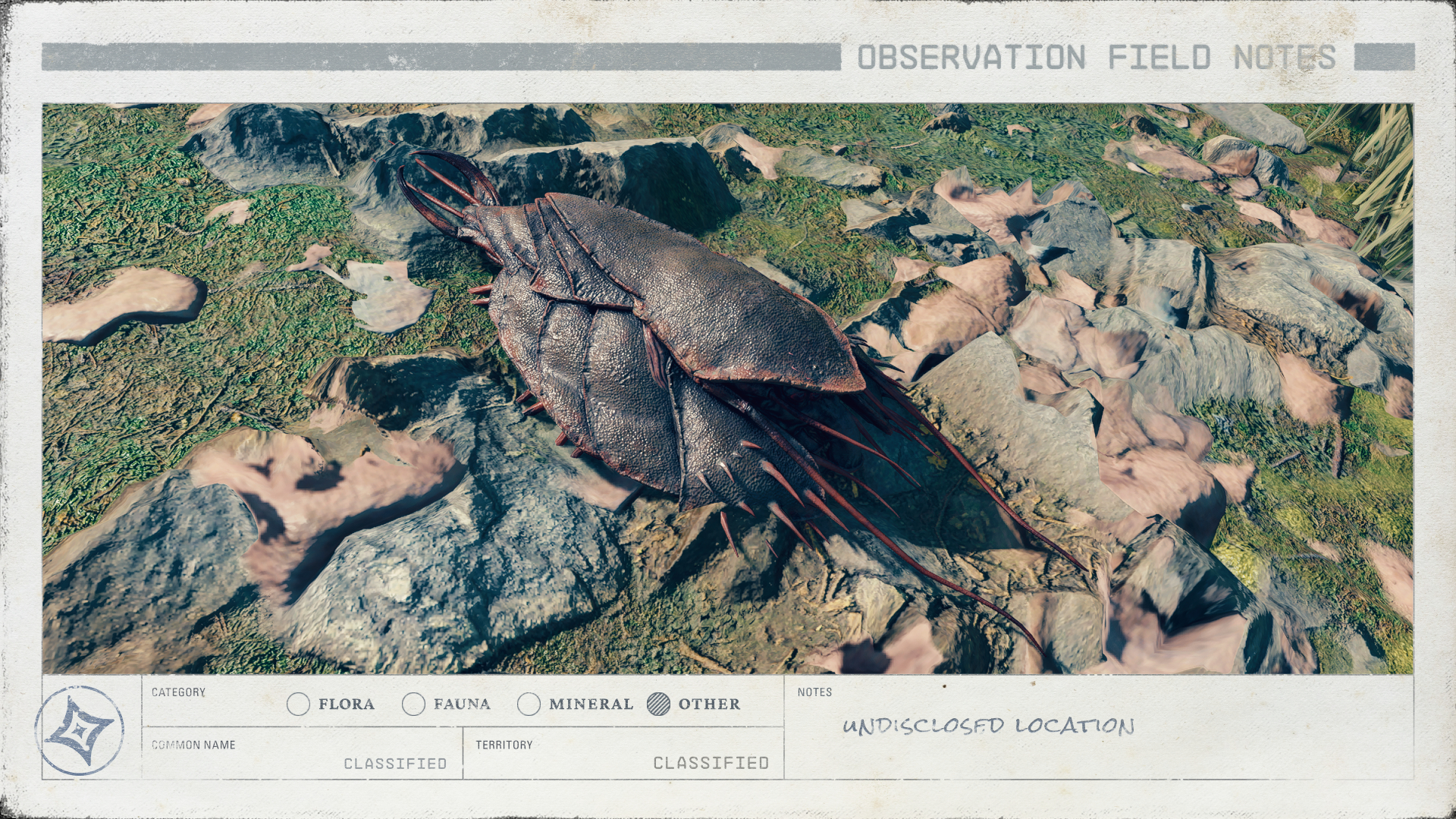The image size is (1456, 819).
Task: Click the 'CATEGORY' field label
Action: 178,692
